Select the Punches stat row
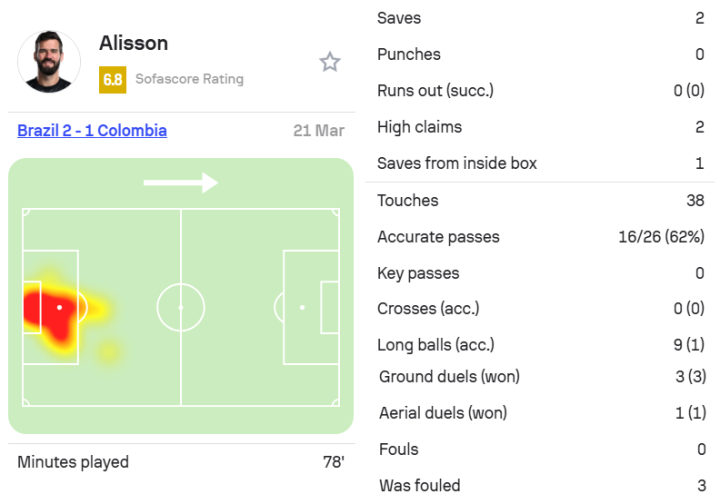The image size is (720, 504). point(540,54)
